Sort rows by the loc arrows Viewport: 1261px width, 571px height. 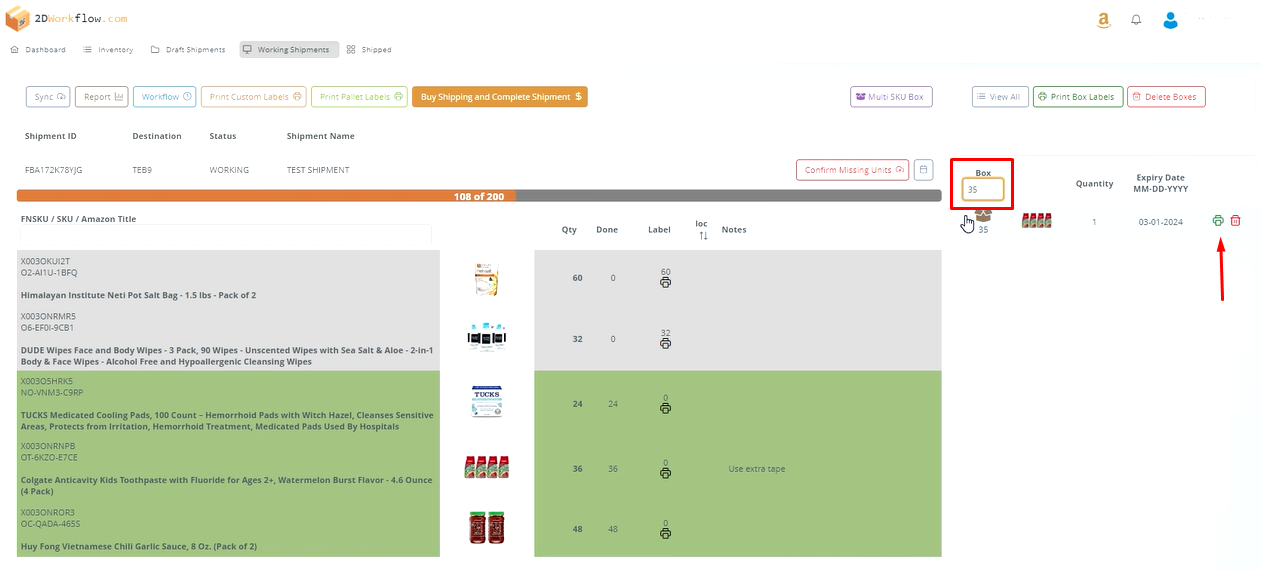pyautogui.click(x=702, y=235)
